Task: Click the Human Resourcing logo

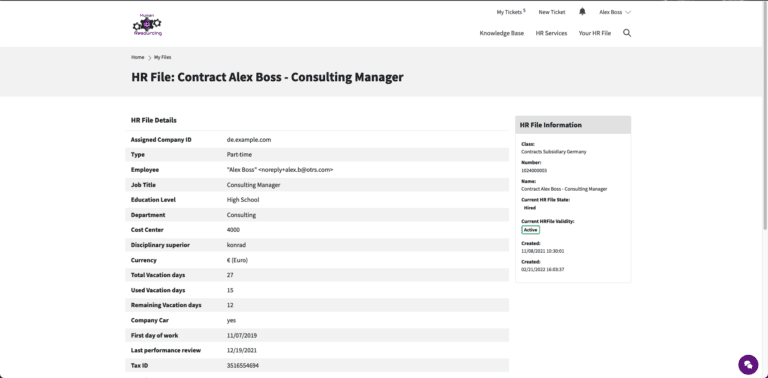Action: 147,24
